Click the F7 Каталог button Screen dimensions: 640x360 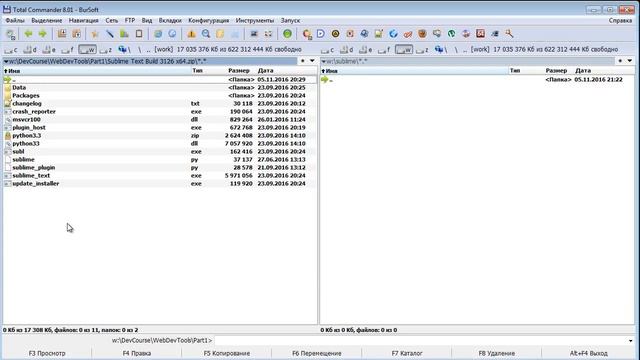[x=407, y=353]
